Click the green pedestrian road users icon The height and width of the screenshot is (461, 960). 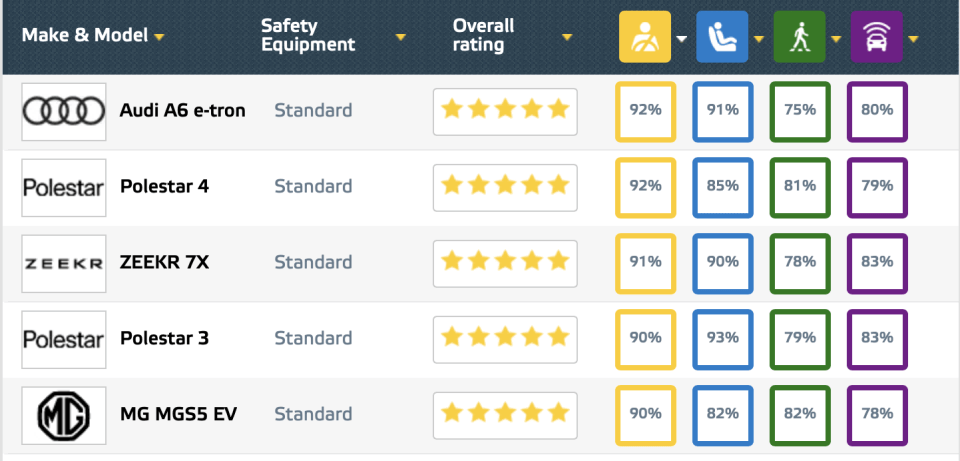coord(798,37)
